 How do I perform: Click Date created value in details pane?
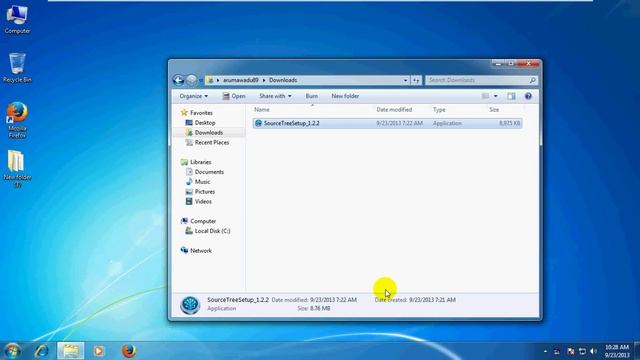click(432, 300)
